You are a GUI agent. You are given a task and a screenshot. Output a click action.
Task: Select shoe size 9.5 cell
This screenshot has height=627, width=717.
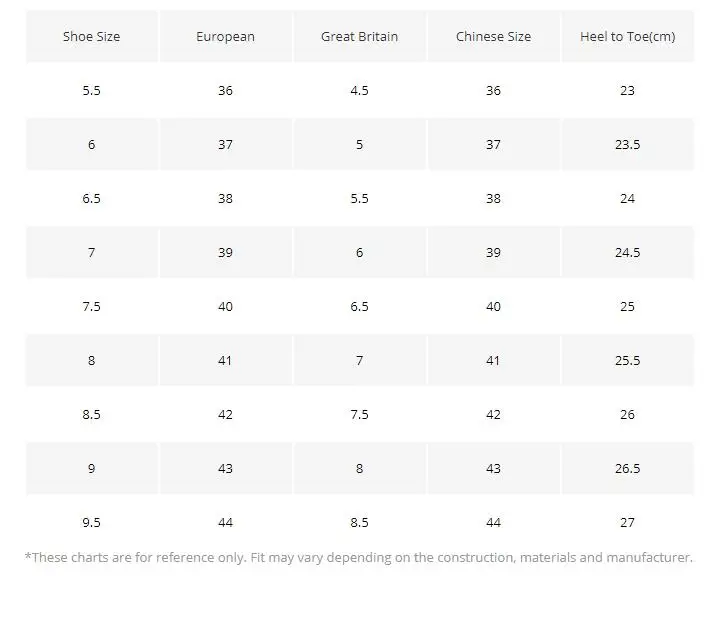point(91,522)
